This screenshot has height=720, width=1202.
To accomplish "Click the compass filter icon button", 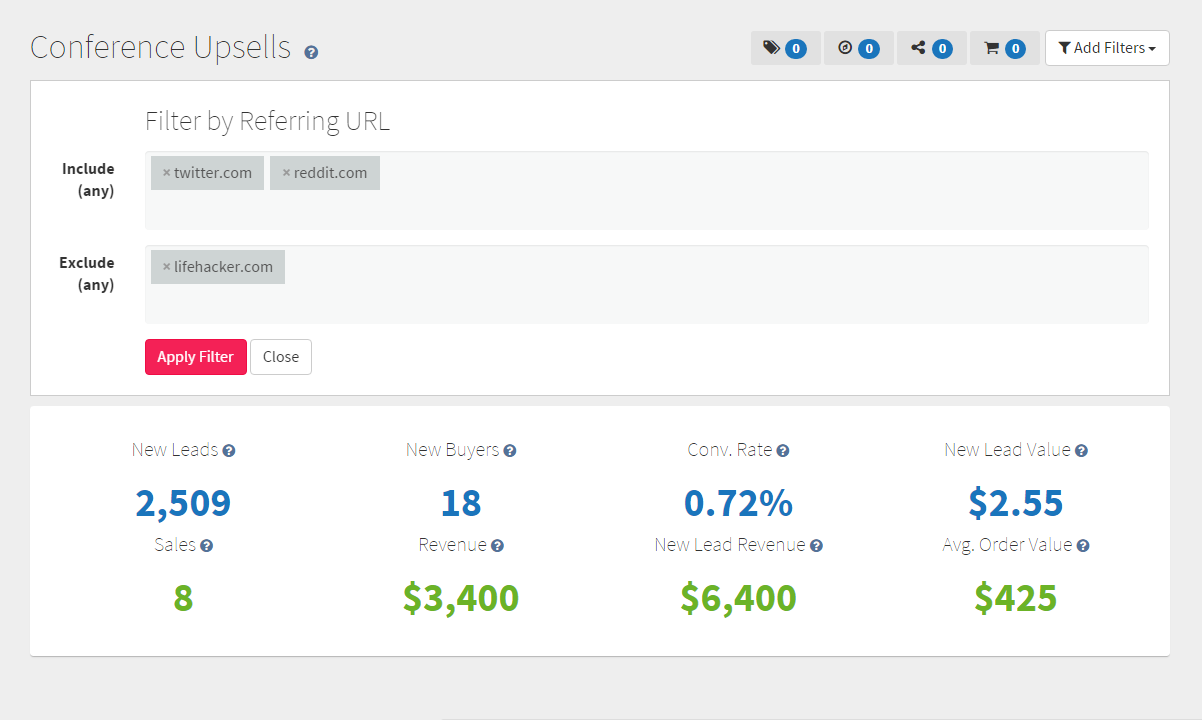I will pyautogui.click(x=858, y=48).
